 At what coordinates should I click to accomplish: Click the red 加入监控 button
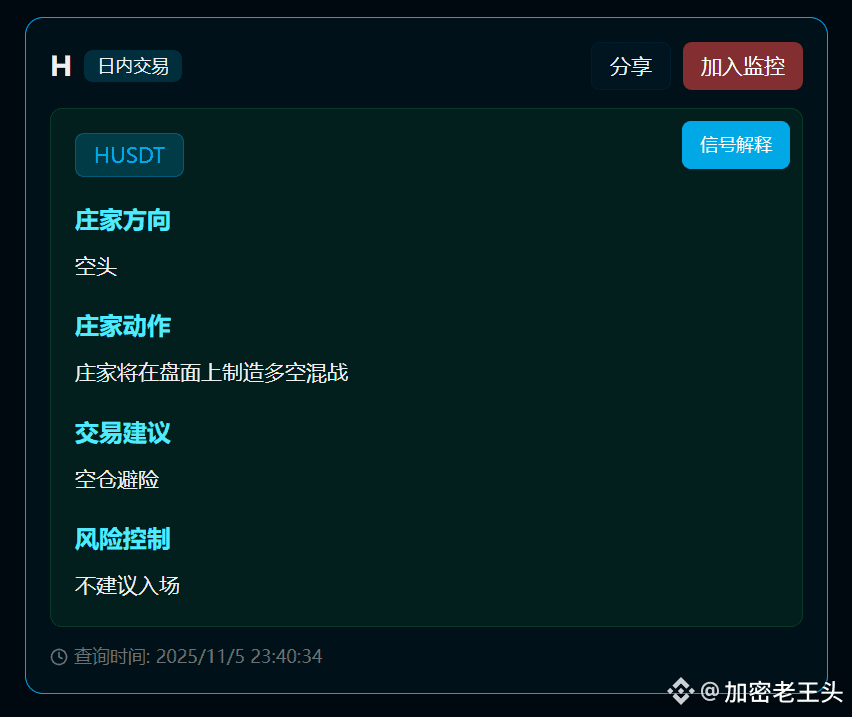pos(742,66)
